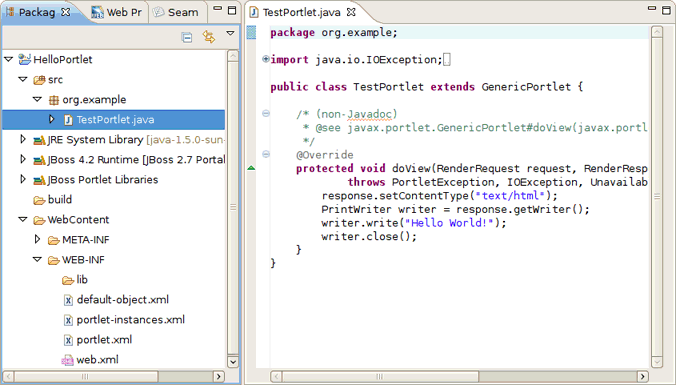Viewport: 676px width, 385px height.
Task: Click the lib folder icon
Action: pyautogui.click(x=68, y=280)
